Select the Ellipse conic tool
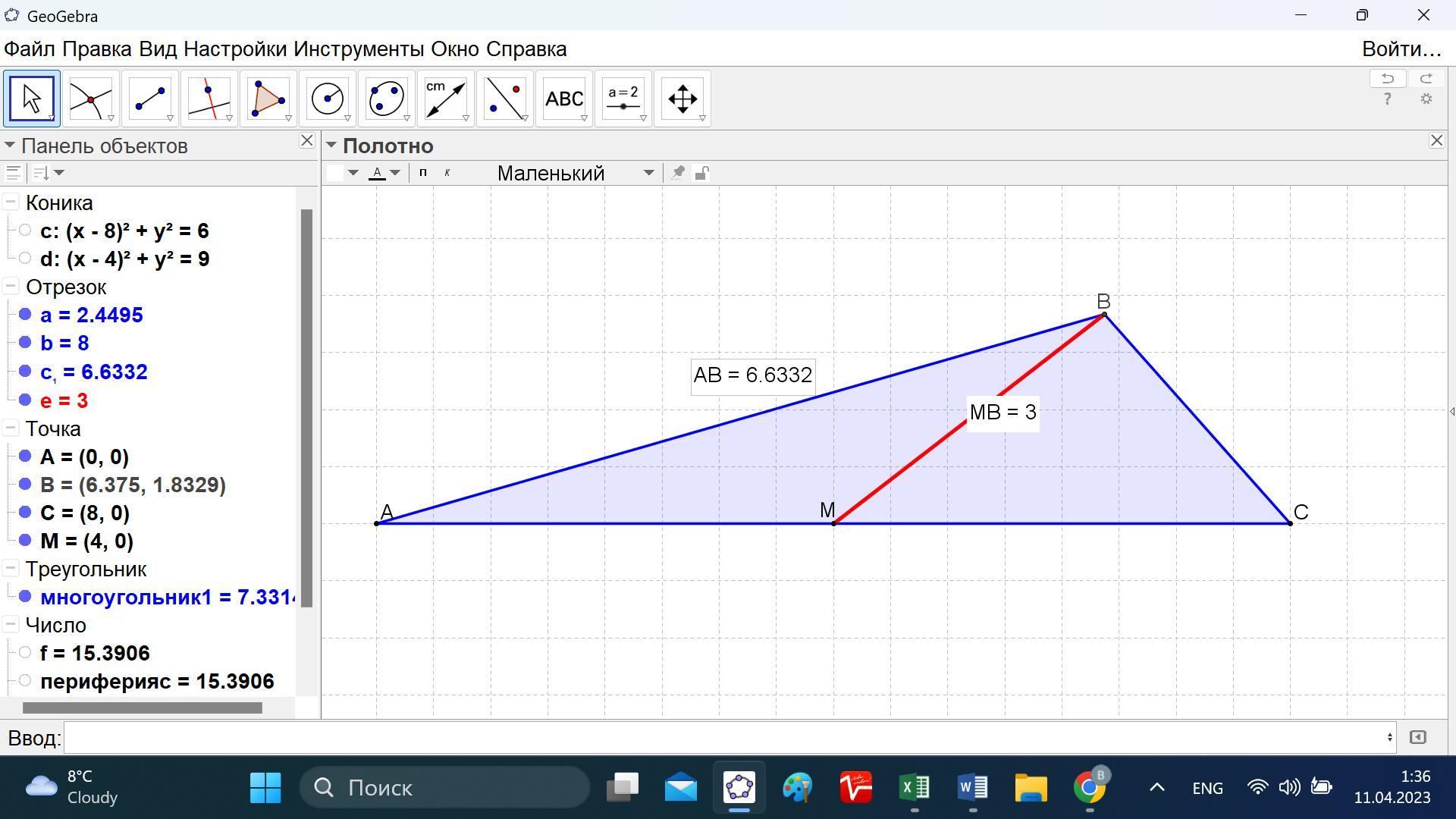 [386, 99]
